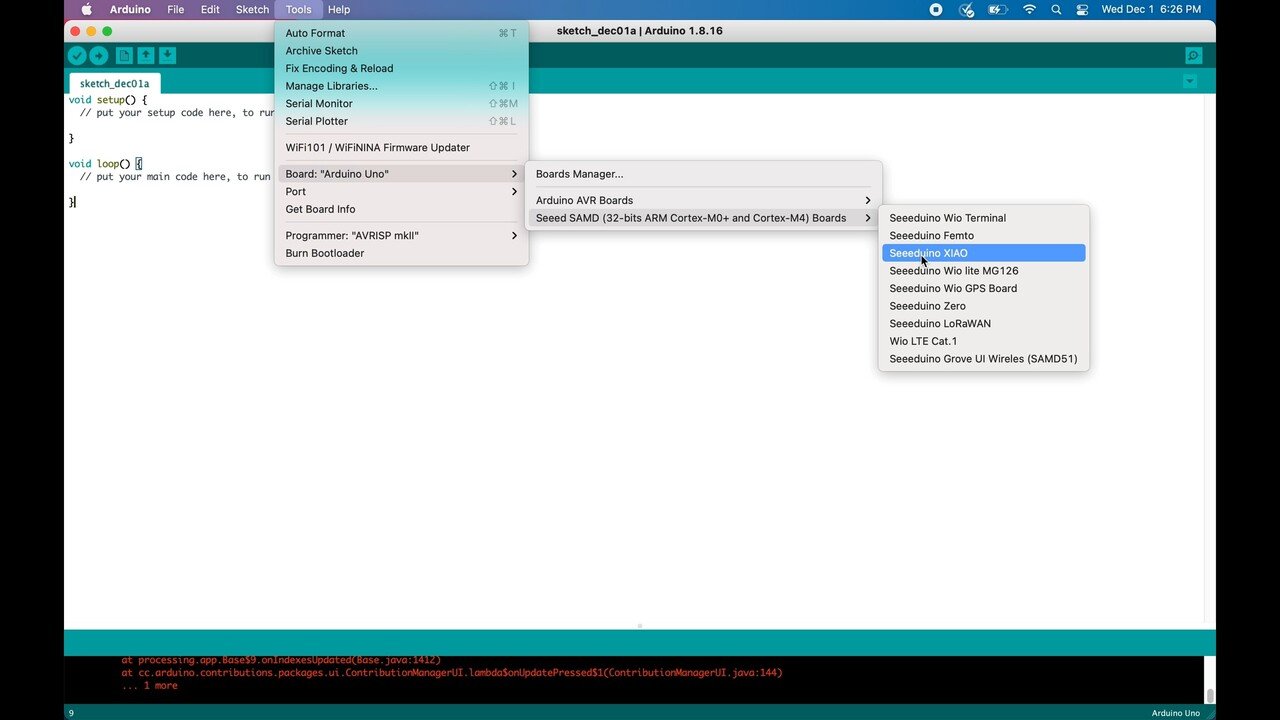This screenshot has width=1280, height=720.
Task: Save the sketch with the Save icon
Action: coord(168,56)
